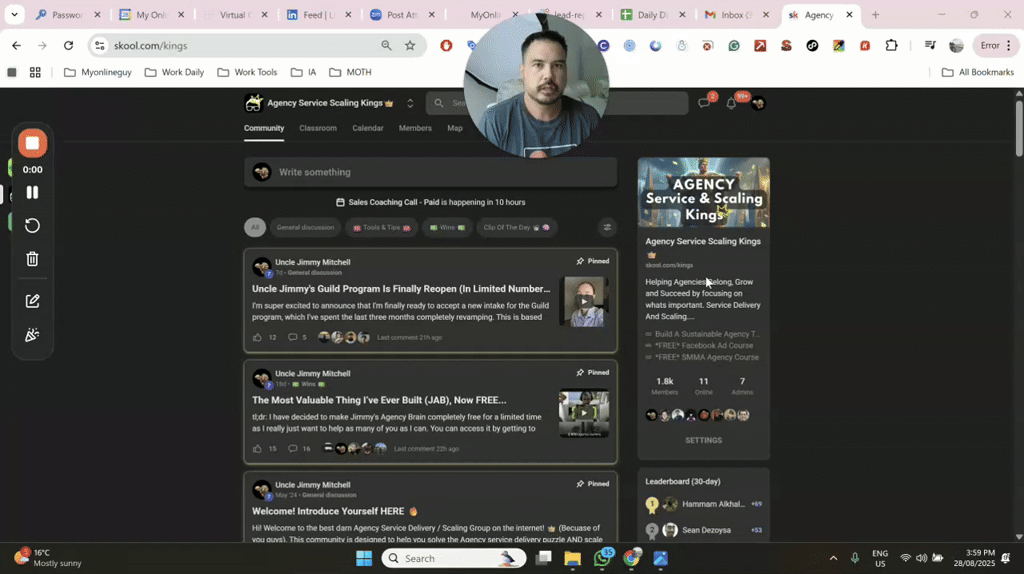
Task: Bookmark this page with the star icon
Action: (410, 46)
